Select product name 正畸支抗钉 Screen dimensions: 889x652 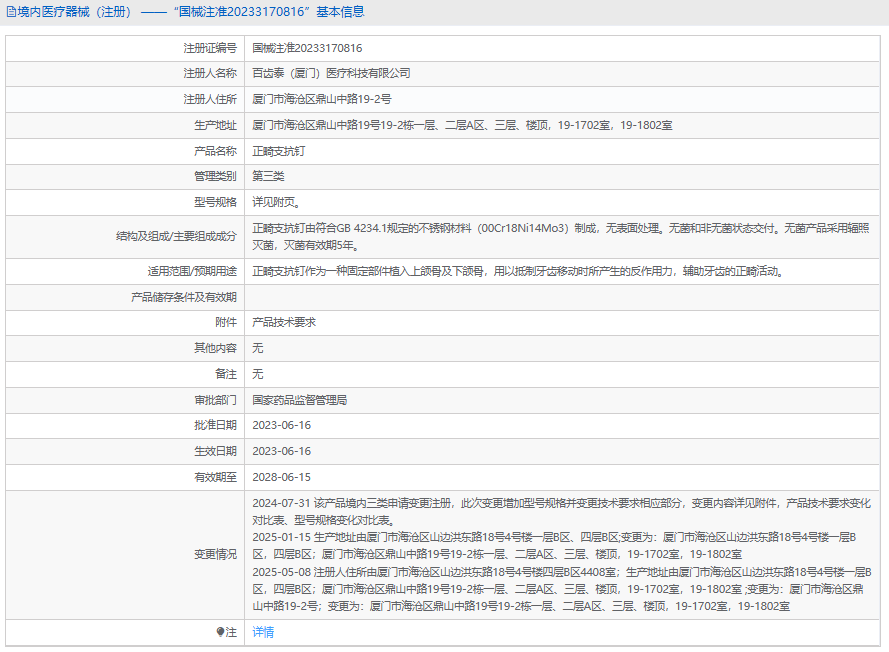tap(278, 152)
